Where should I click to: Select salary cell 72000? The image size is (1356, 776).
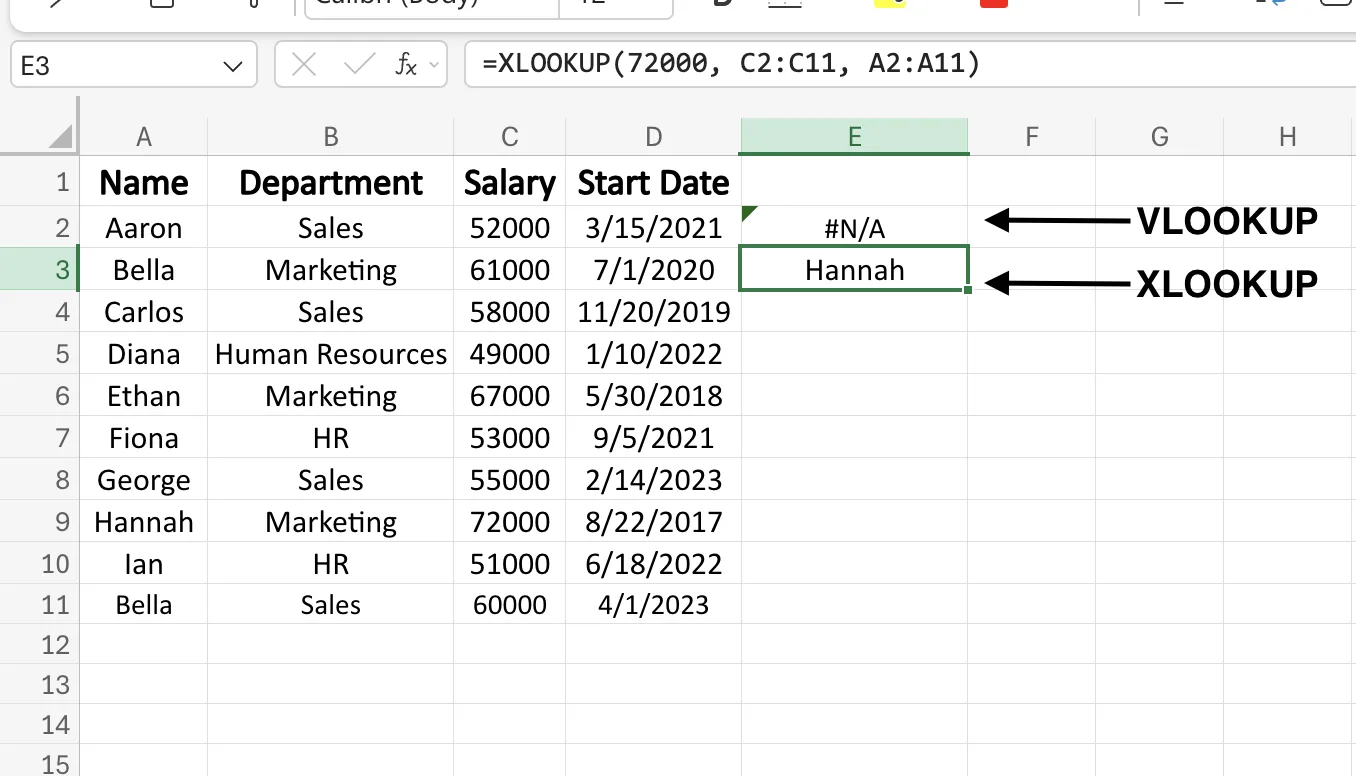click(510, 522)
